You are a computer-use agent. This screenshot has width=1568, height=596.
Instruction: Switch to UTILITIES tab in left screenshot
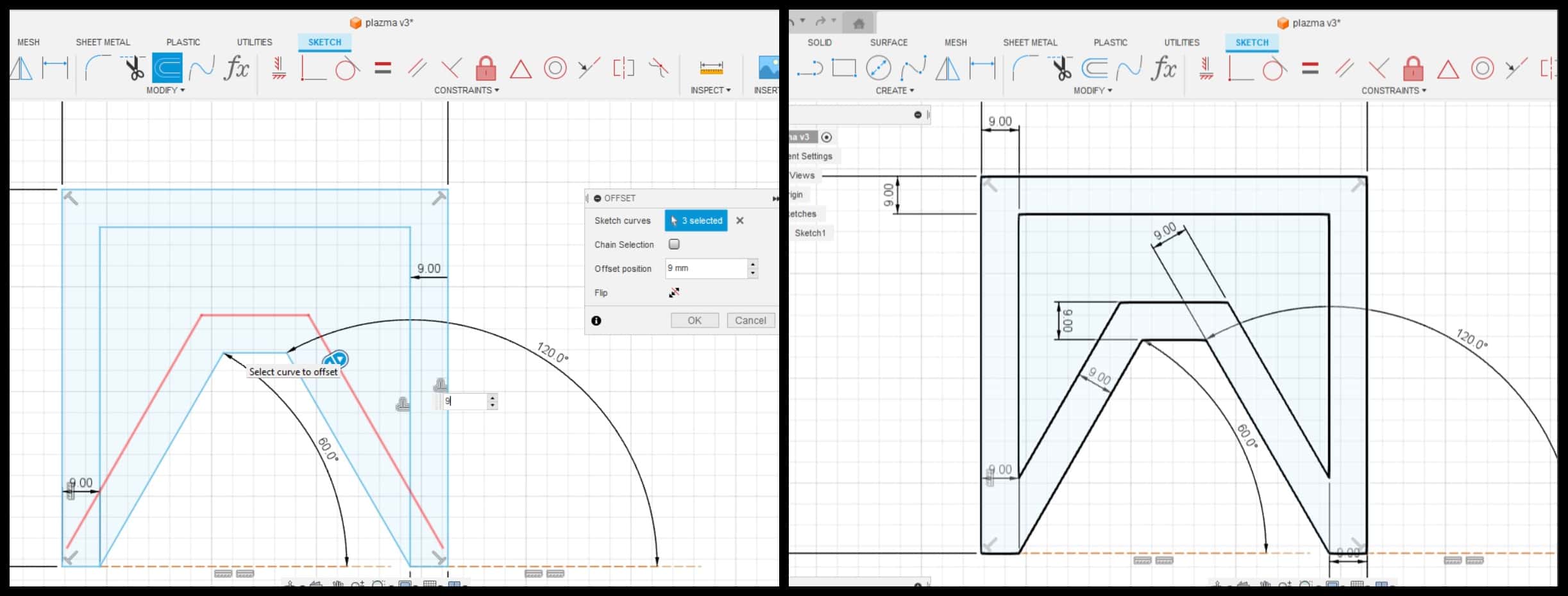pos(255,42)
